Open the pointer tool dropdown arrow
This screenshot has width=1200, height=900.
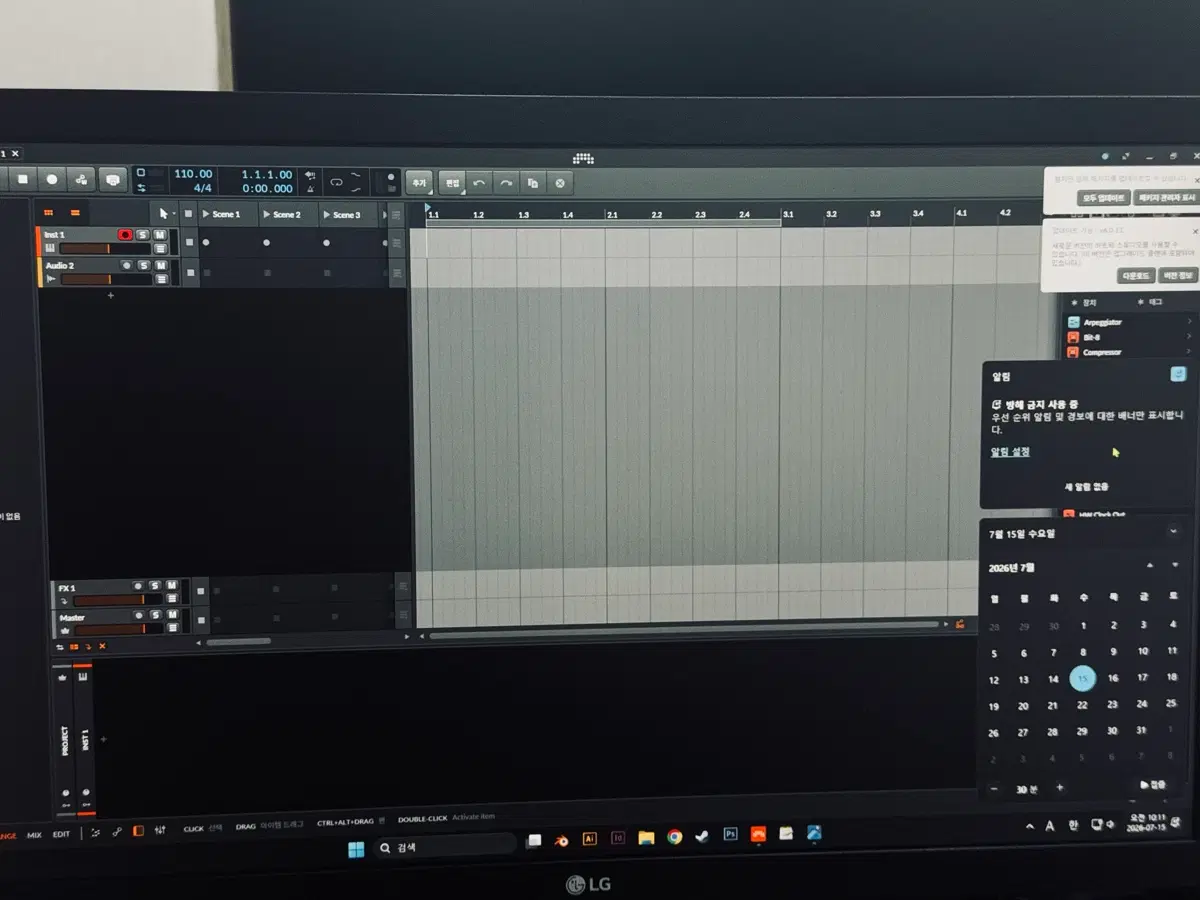174,214
